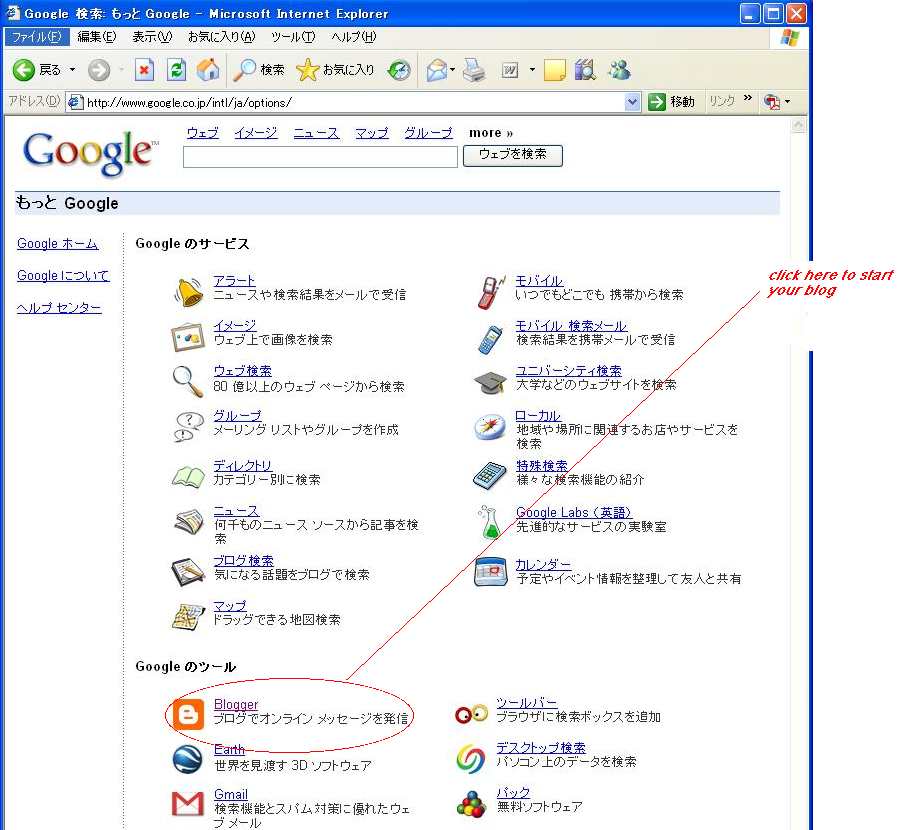Click the ツールバー eyes icon
Image resolution: width=918 pixels, height=830 pixels.
(x=471, y=714)
